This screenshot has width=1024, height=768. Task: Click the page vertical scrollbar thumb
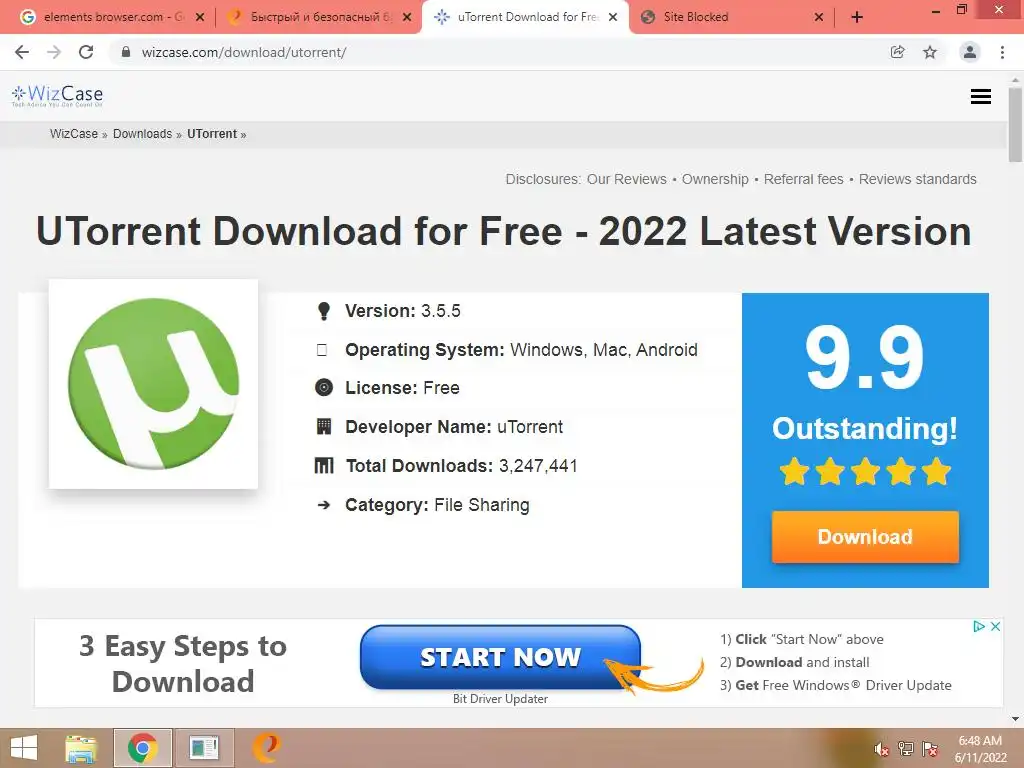tap(1015, 124)
